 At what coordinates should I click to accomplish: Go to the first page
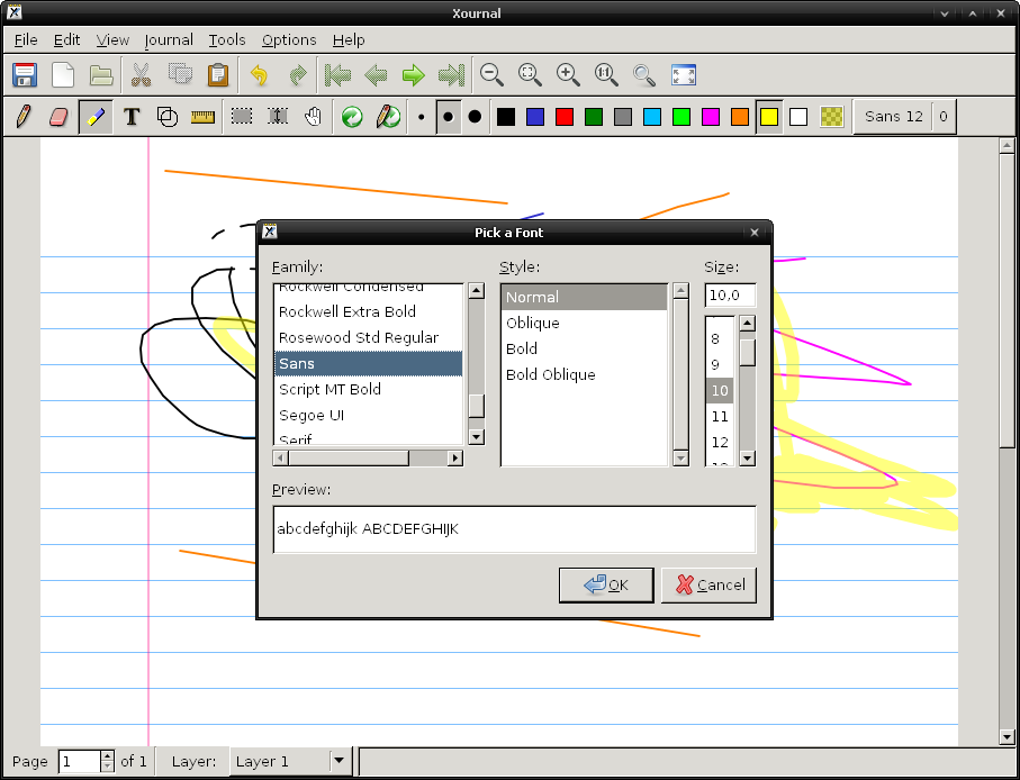(x=338, y=75)
